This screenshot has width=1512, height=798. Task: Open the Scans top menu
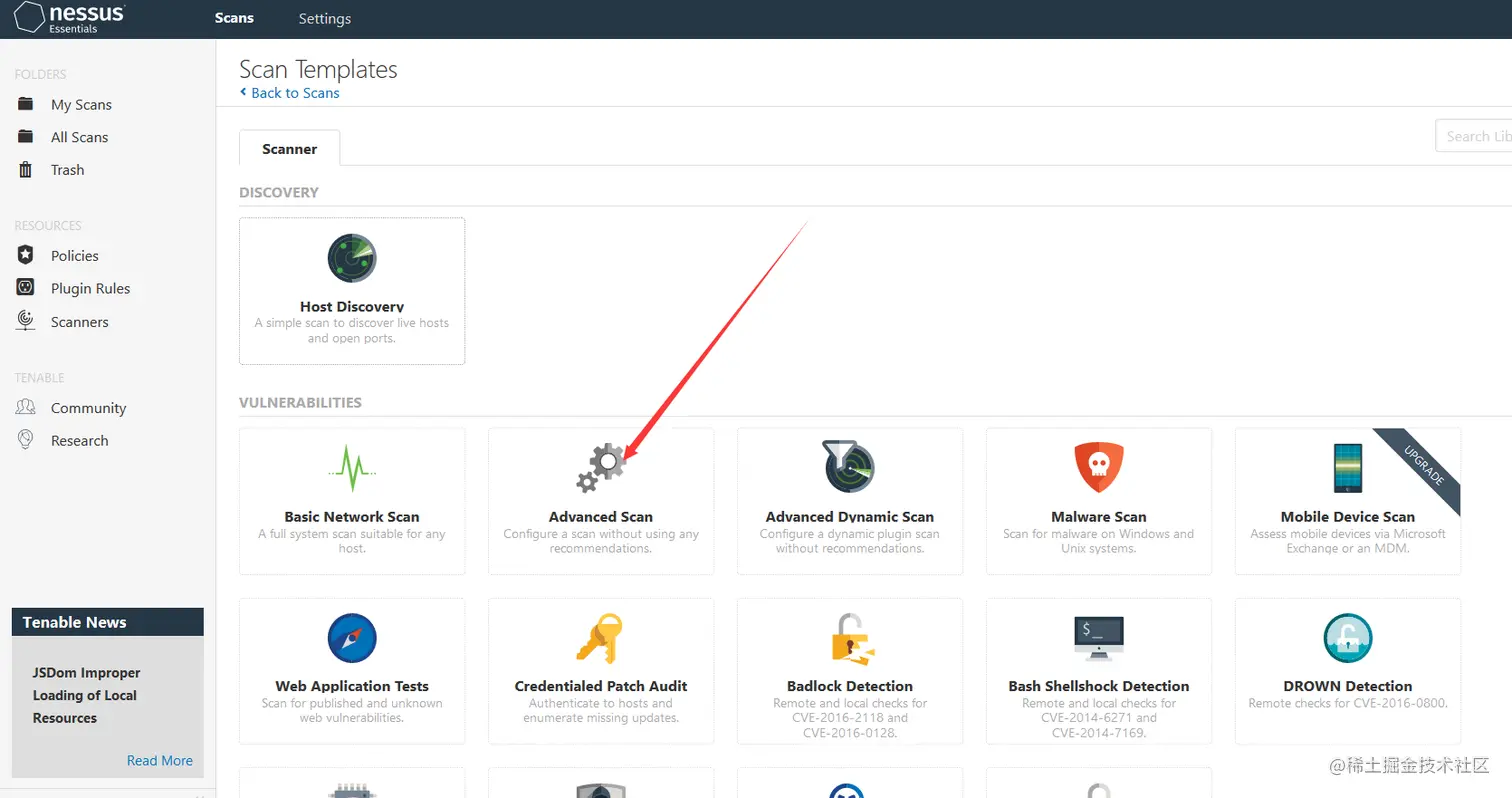point(234,18)
